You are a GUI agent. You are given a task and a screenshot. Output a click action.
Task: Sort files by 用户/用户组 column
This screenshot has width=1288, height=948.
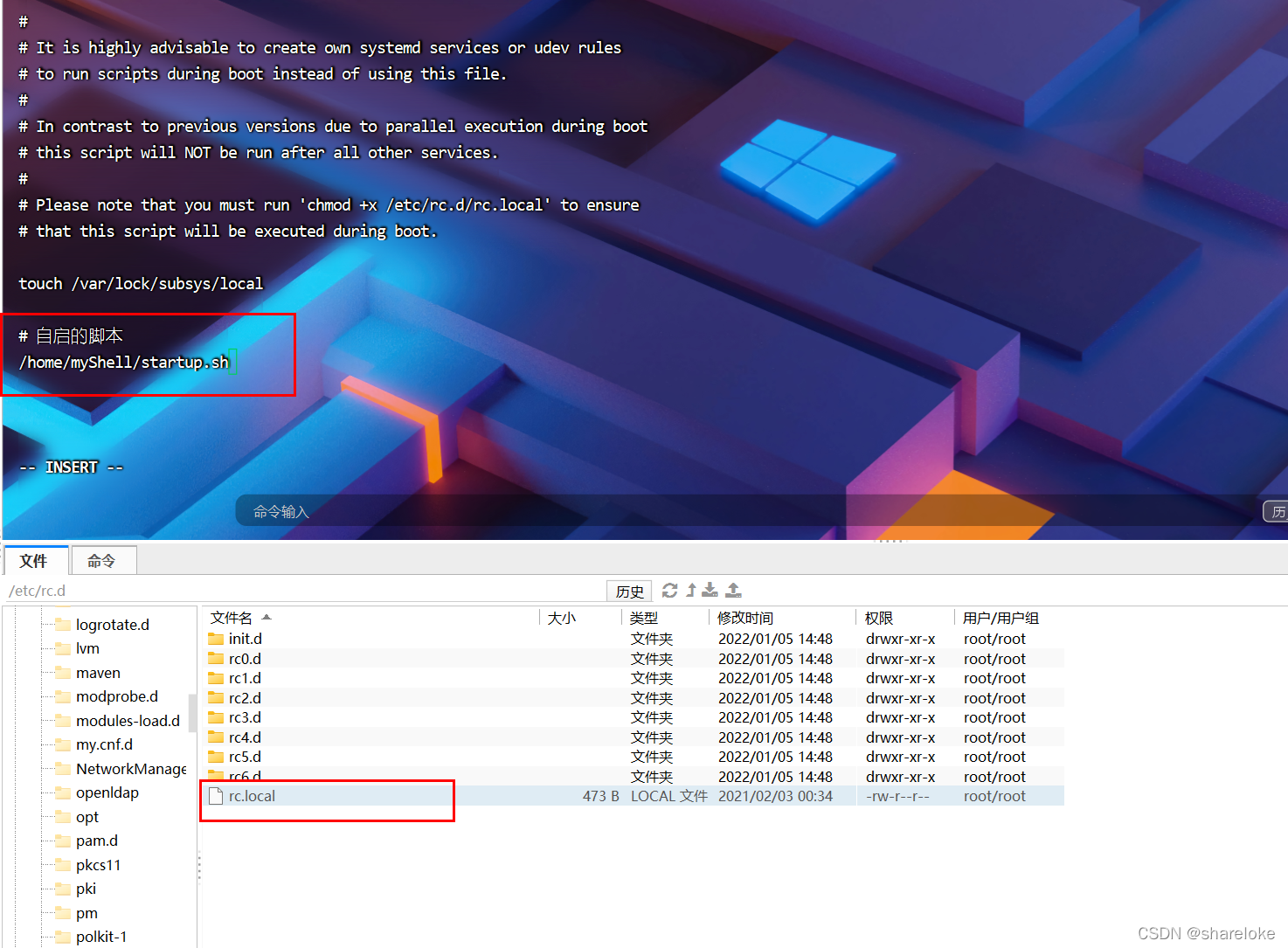pyautogui.click(x=1009, y=618)
